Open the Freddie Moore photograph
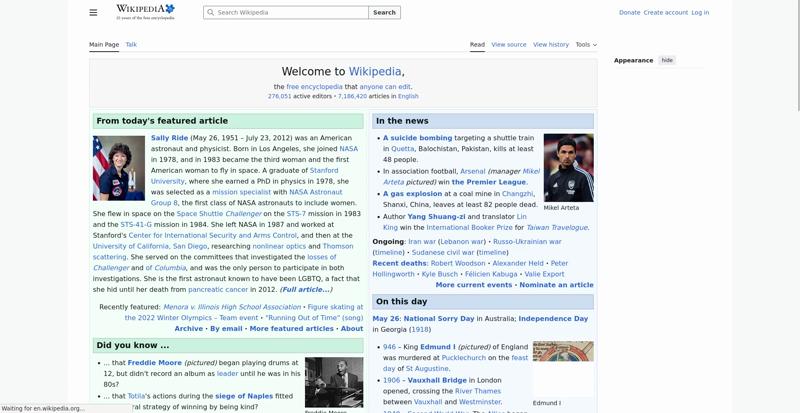 click(x=334, y=382)
